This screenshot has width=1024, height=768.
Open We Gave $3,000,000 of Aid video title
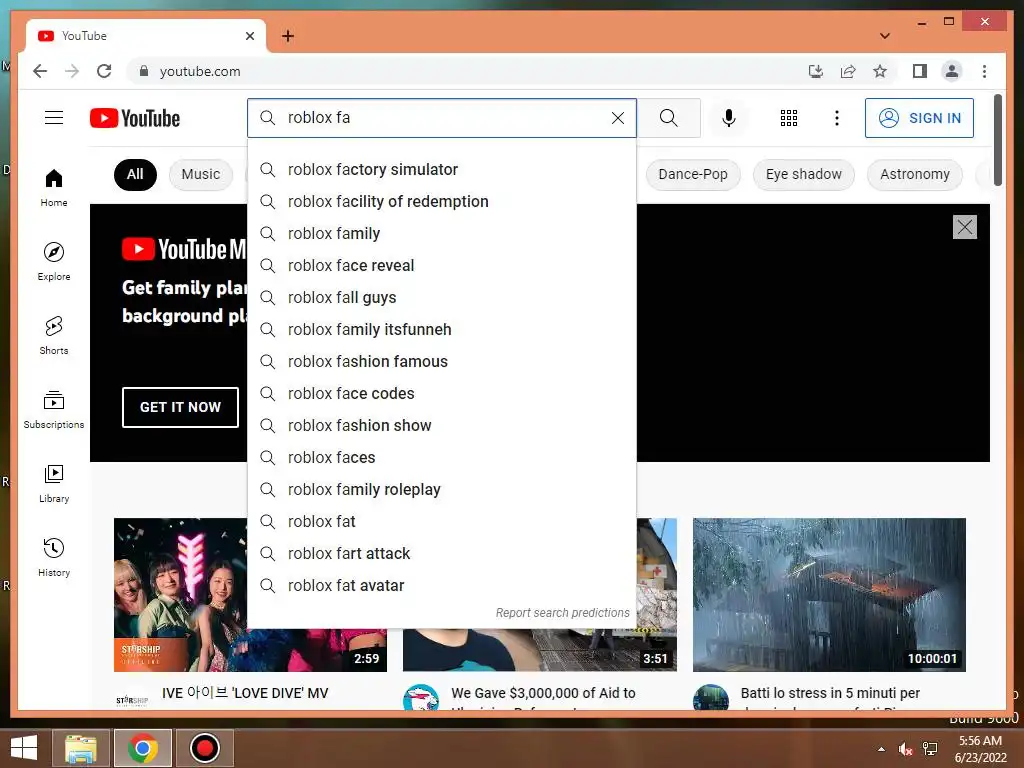click(543, 693)
